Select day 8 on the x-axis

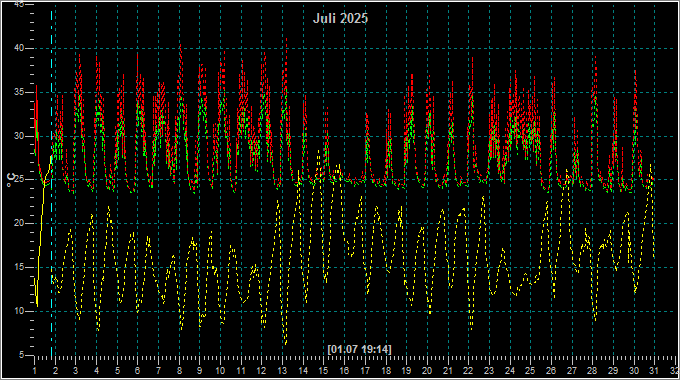point(179,371)
